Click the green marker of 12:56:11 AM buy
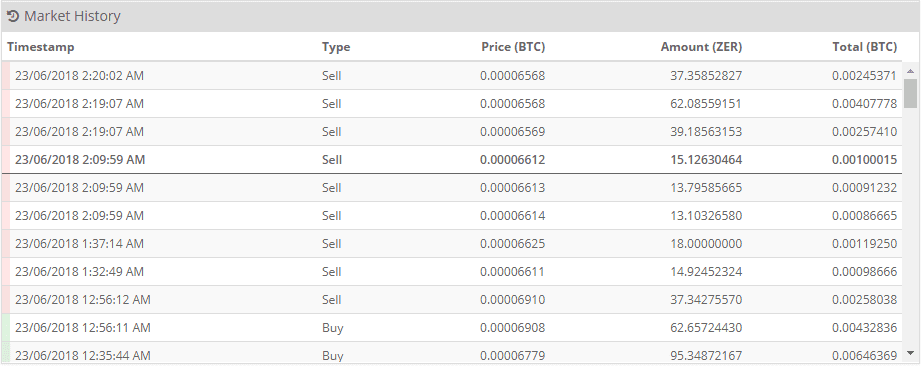This screenshot has width=922, height=366. click(x=6, y=328)
